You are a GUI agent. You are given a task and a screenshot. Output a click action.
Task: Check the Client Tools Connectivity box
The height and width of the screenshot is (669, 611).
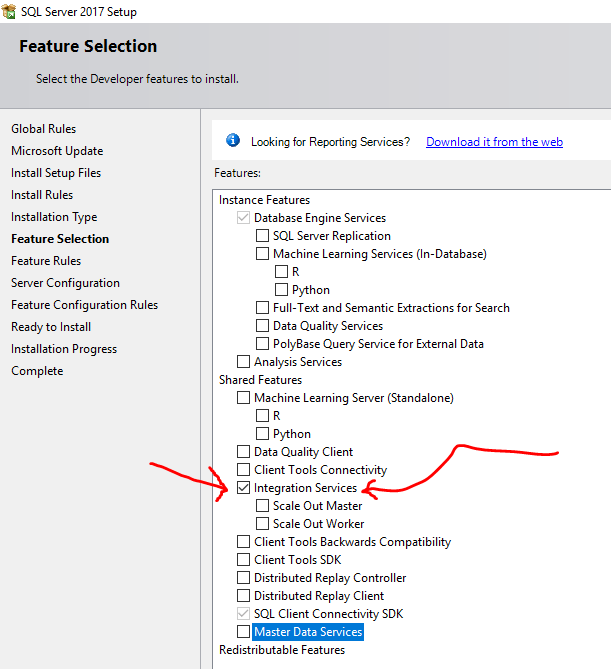click(x=244, y=470)
